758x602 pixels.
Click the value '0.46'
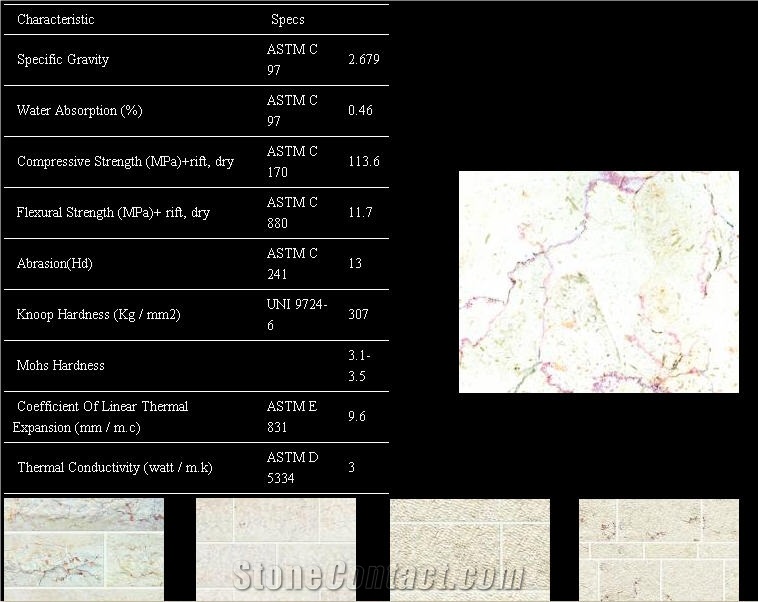(x=360, y=110)
